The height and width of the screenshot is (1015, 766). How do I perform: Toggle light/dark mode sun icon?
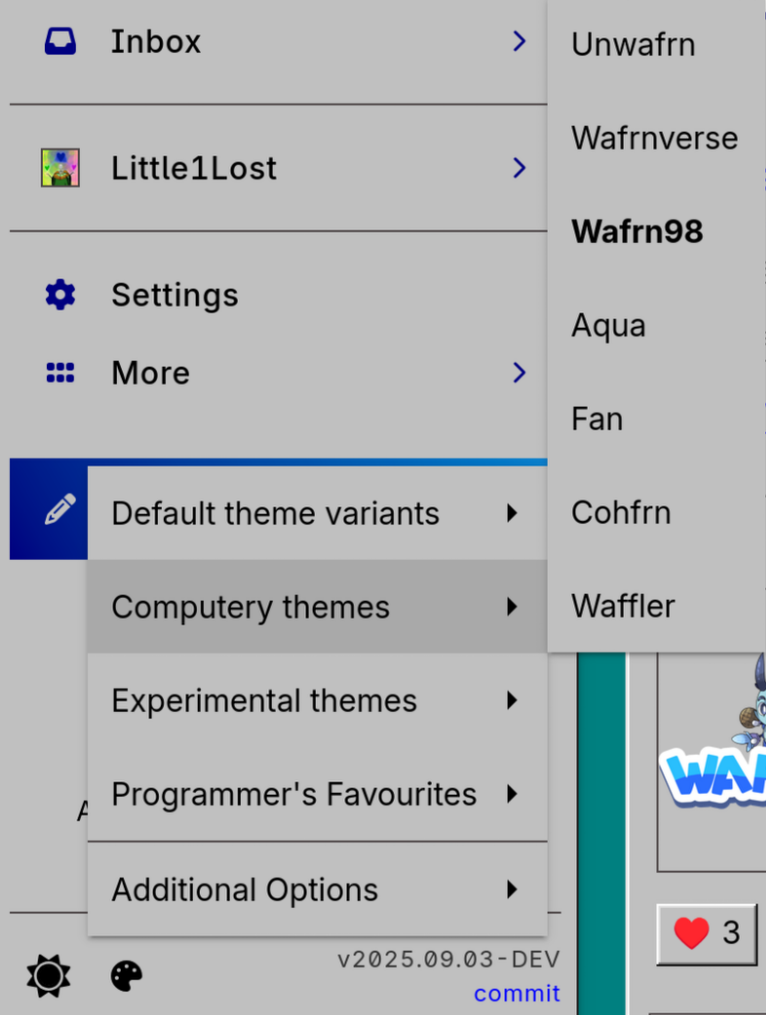(48, 975)
